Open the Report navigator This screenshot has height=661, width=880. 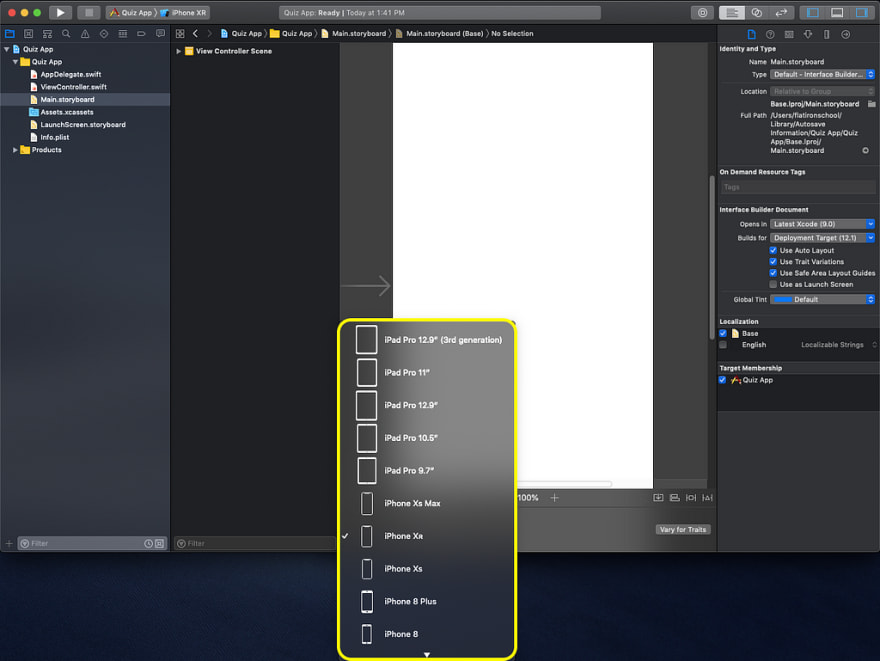click(x=161, y=34)
